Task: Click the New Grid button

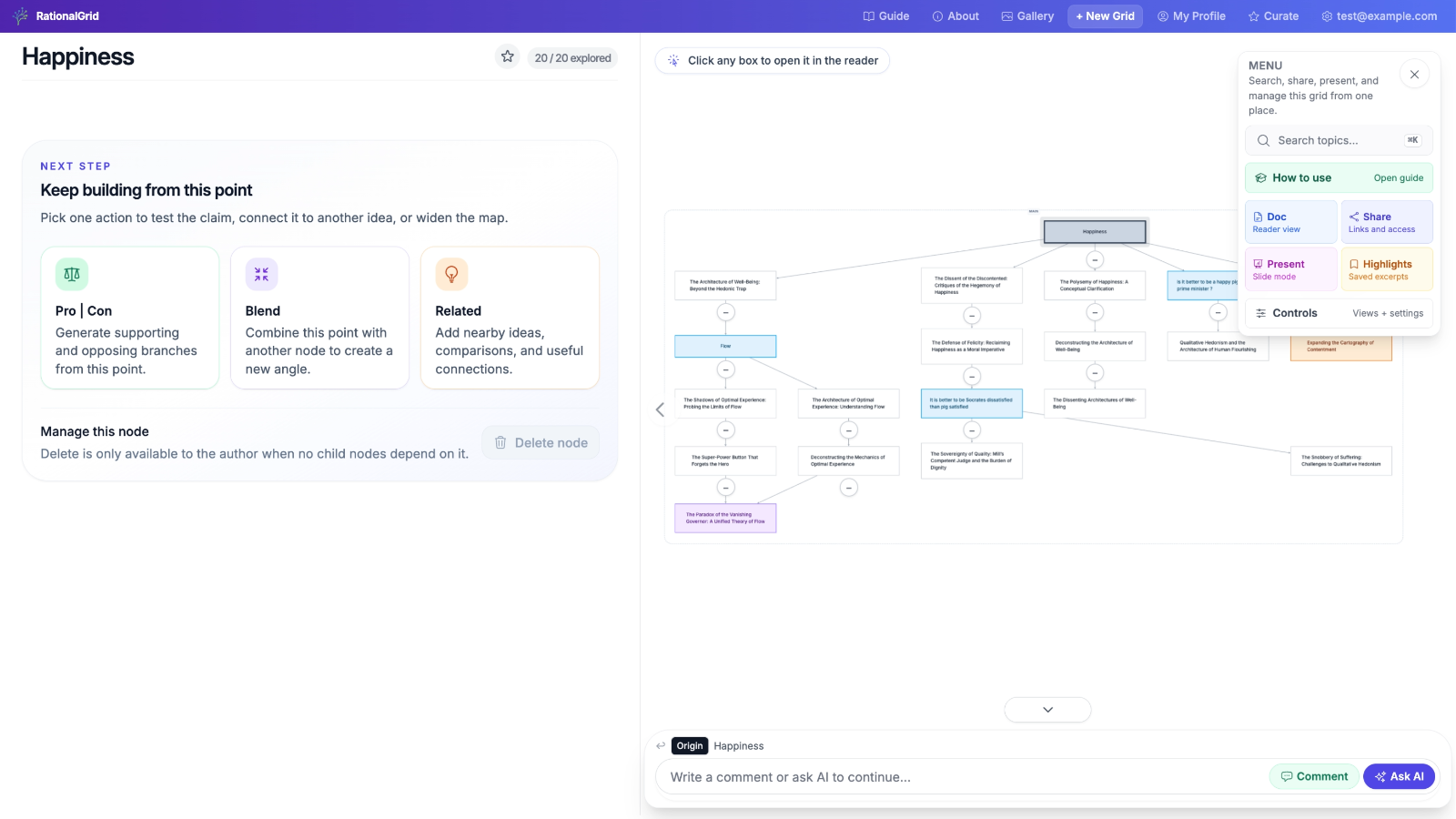Action: [x=1105, y=15]
